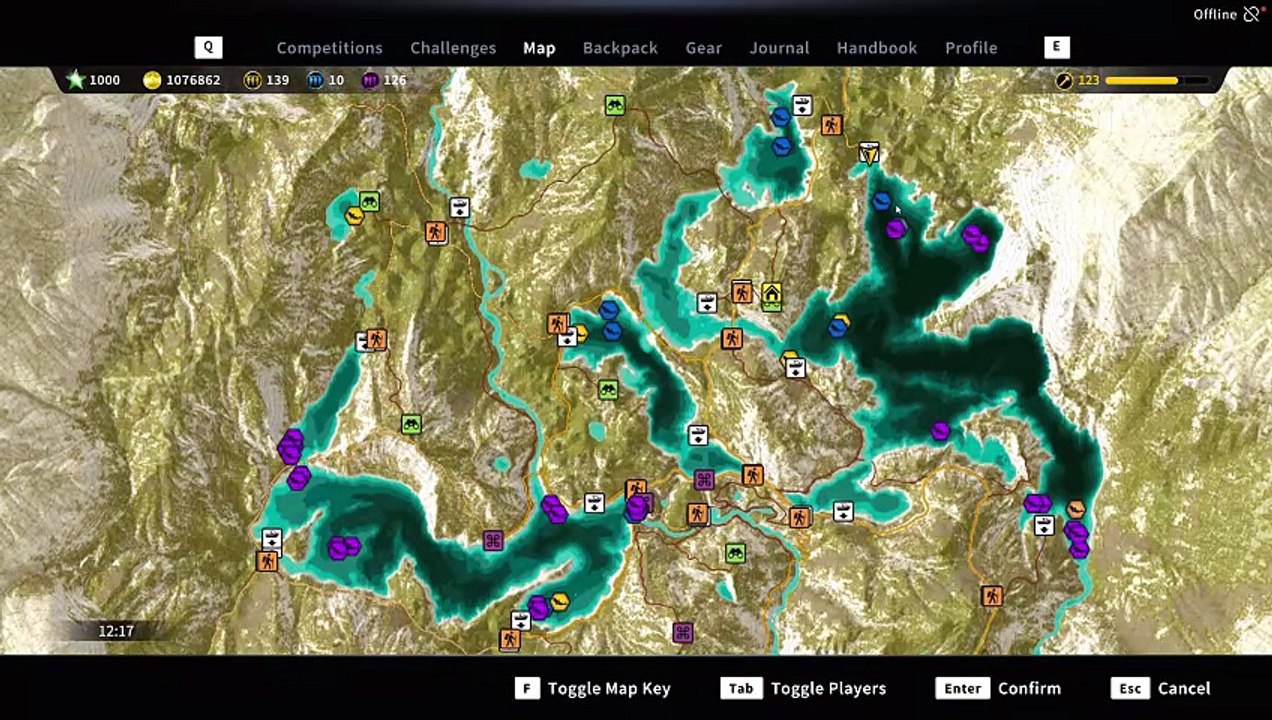Go to the Gear tab
The height and width of the screenshot is (720, 1272).
coord(704,48)
